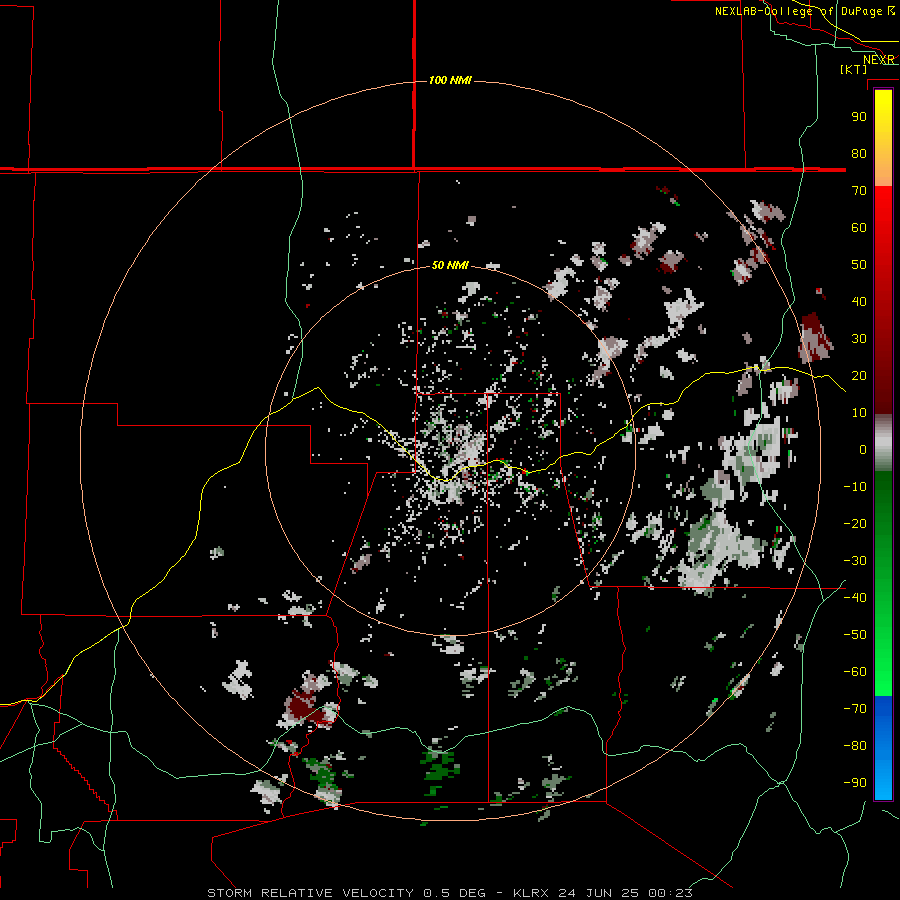The height and width of the screenshot is (900, 900).
Task: Click the "[KT]" units label
Action: [x=853, y=69]
